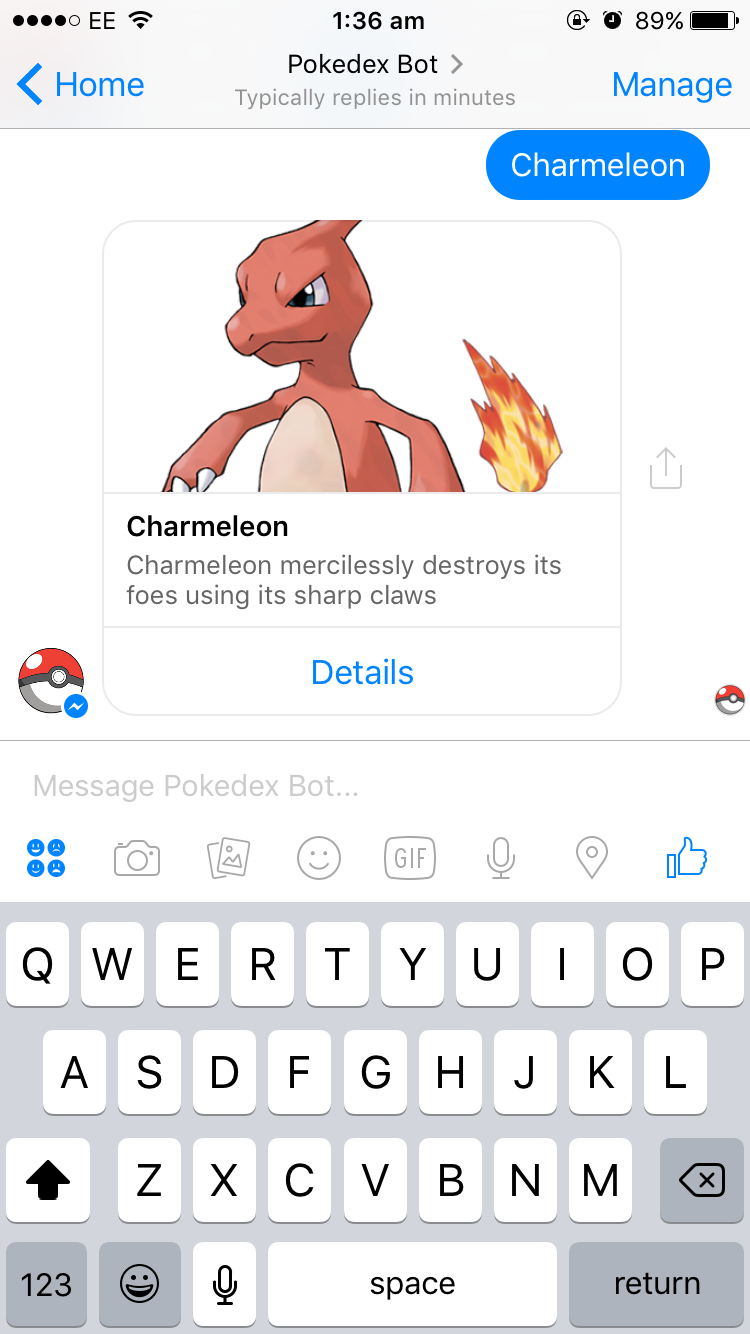Switch keyboard to 123 numbers
This screenshot has width=750, height=1334.
[46, 1284]
